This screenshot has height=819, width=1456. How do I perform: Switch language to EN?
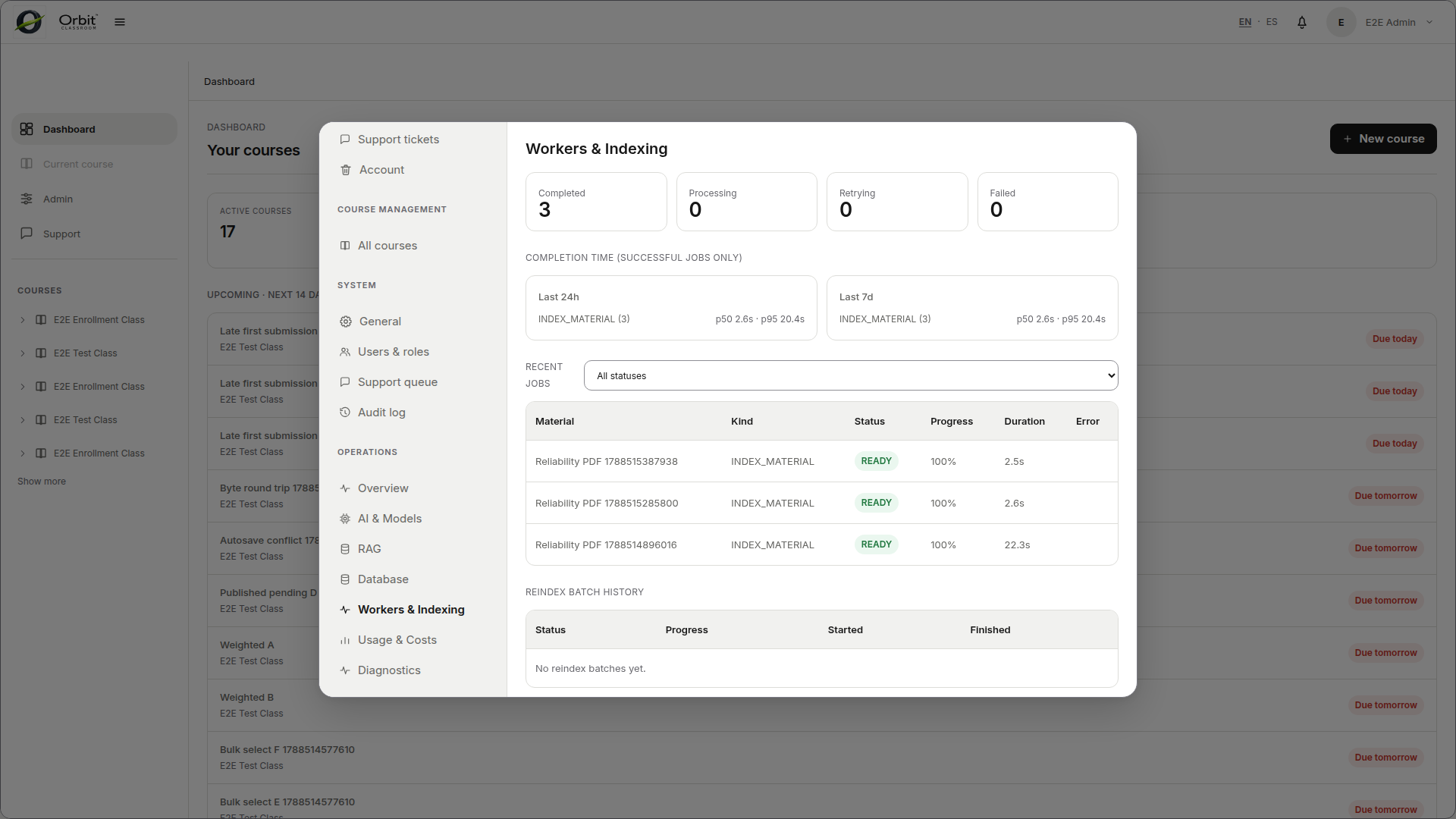pos(1245,22)
